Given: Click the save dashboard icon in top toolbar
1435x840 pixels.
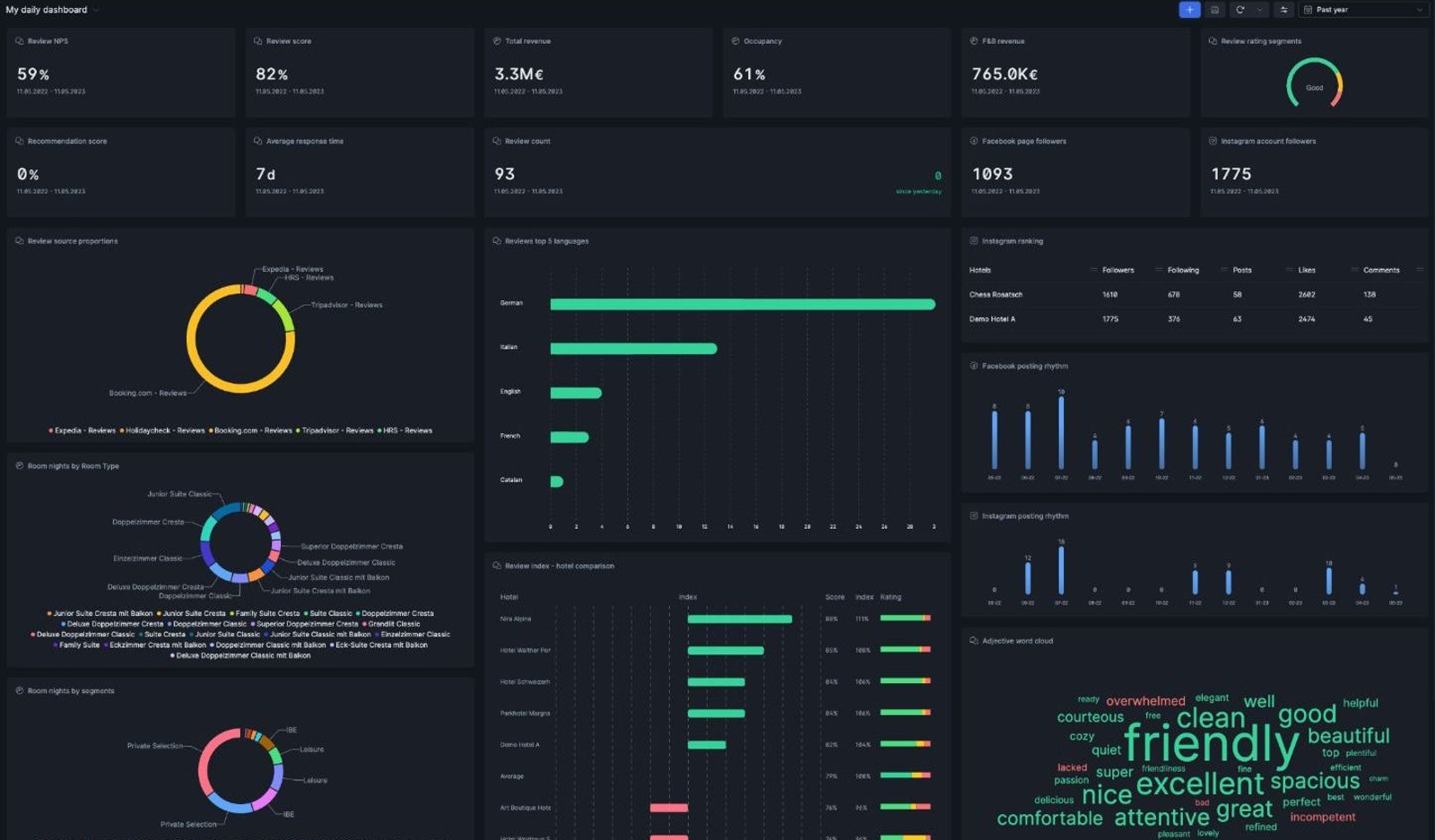Looking at the screenshot, I should [1215, 10].
